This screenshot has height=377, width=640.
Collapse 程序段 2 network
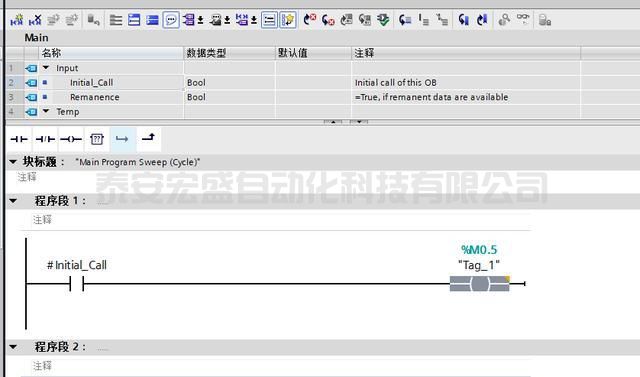pyautogui.click(x=13, y=347)
